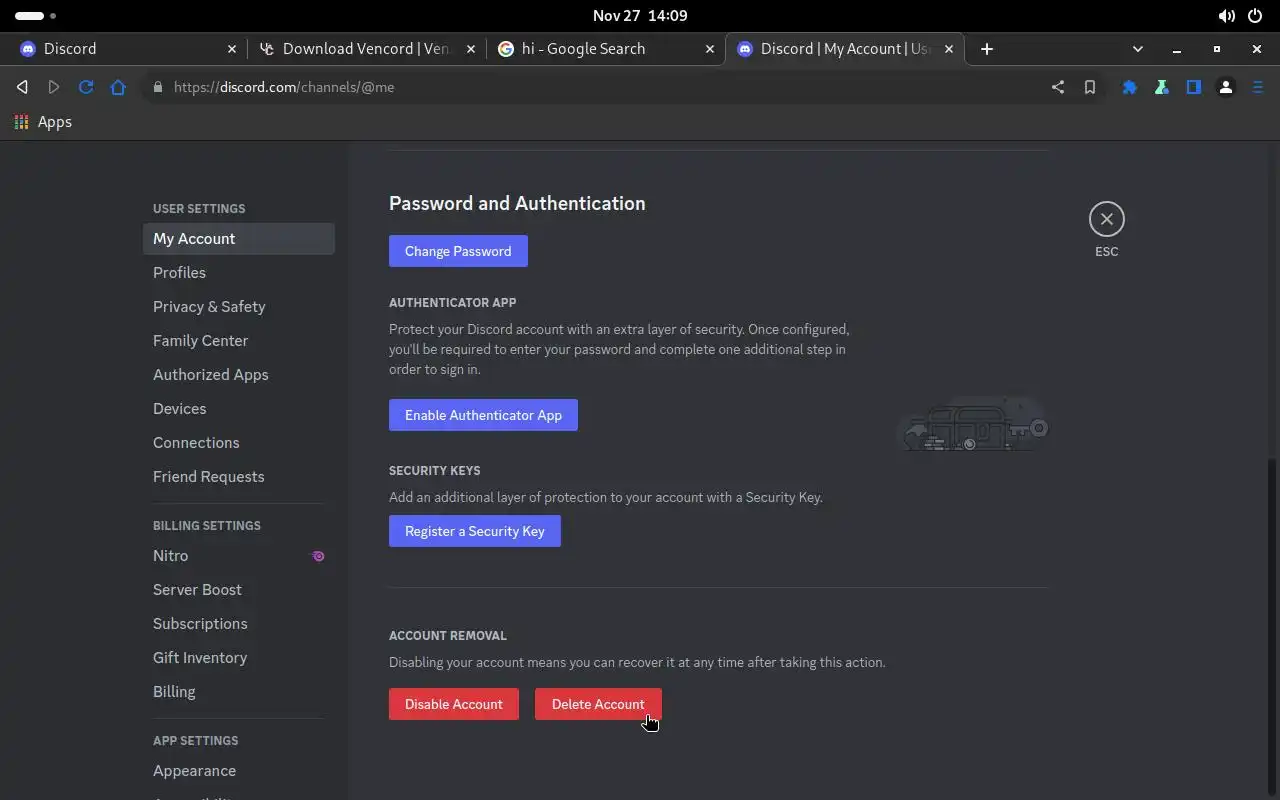Open the system volume indicator
Image resolution: width=1280 pixels, height=800 pixels.
[1226, 16]
